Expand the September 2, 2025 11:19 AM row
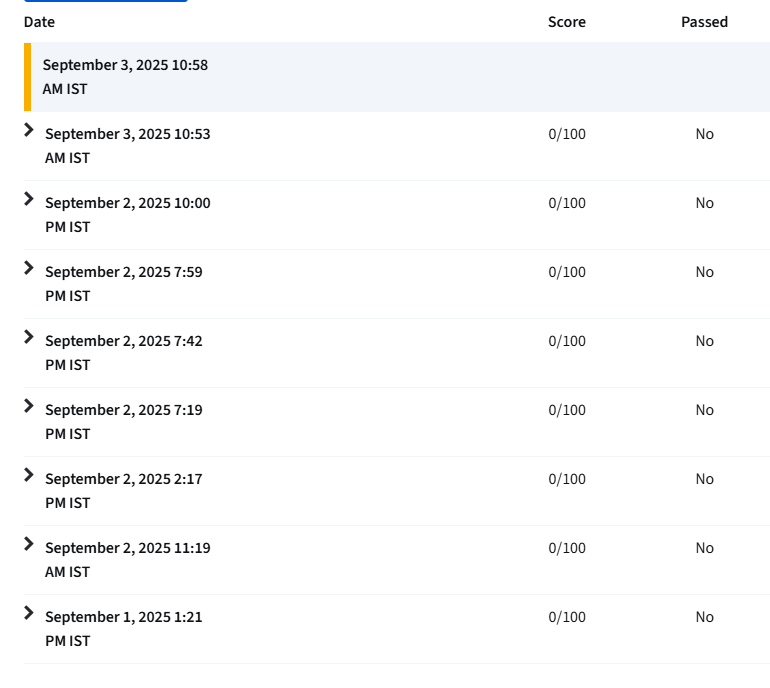 coord(29,544)
